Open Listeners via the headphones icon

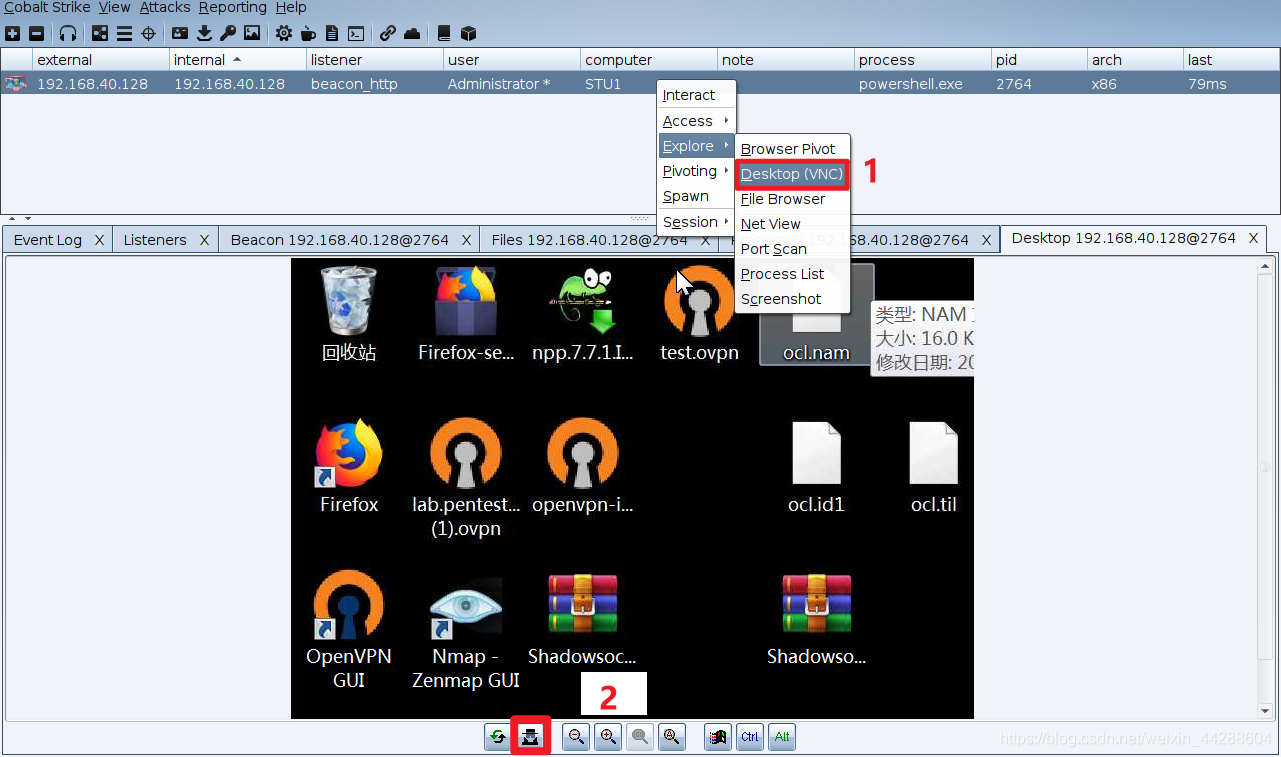[x=67, y=33]
